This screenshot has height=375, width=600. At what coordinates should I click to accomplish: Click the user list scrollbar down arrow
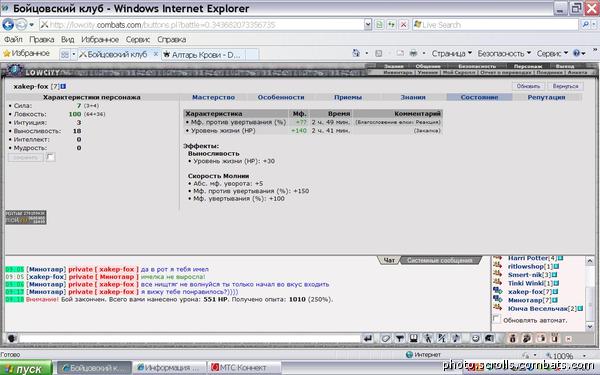point(590,326)
